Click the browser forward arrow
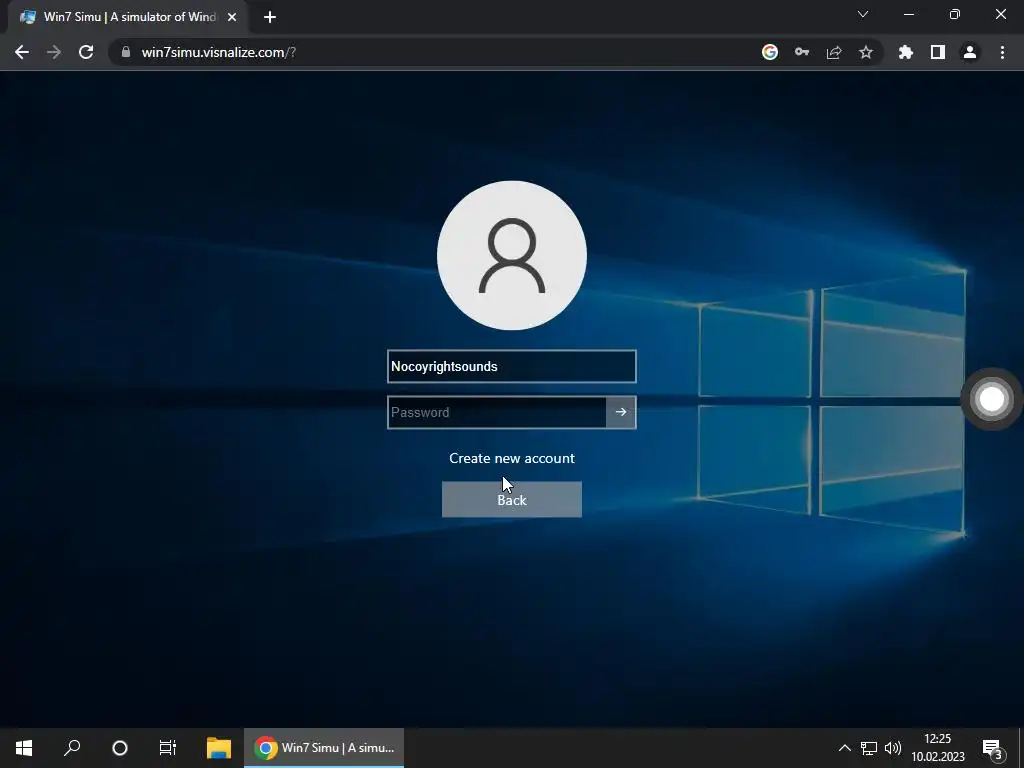Screen dimensions: 1024x768 [x=54, y=52]
